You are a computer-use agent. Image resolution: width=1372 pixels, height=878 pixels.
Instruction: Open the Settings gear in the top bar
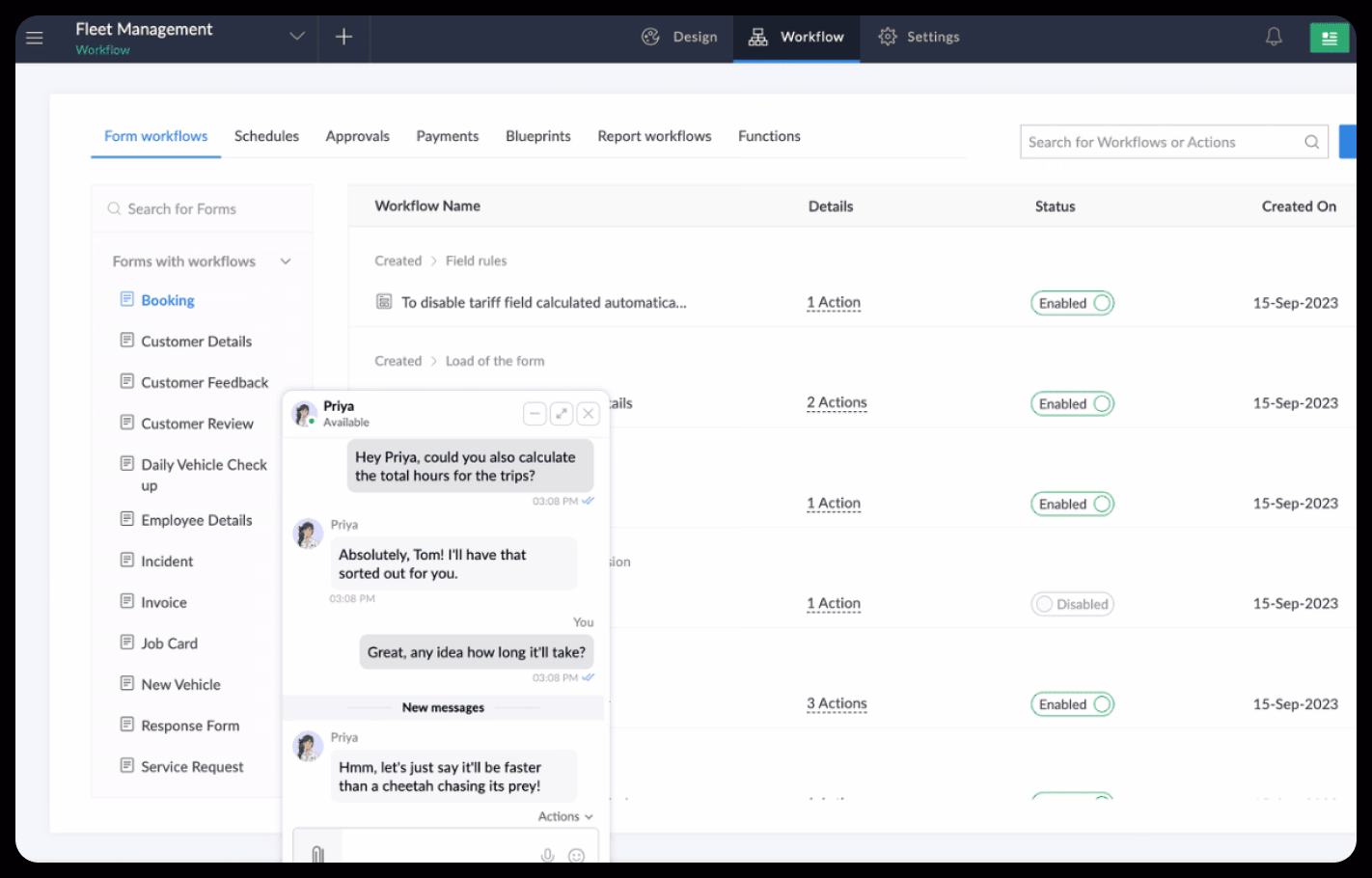pyautogui.click(x=918, y=37)
